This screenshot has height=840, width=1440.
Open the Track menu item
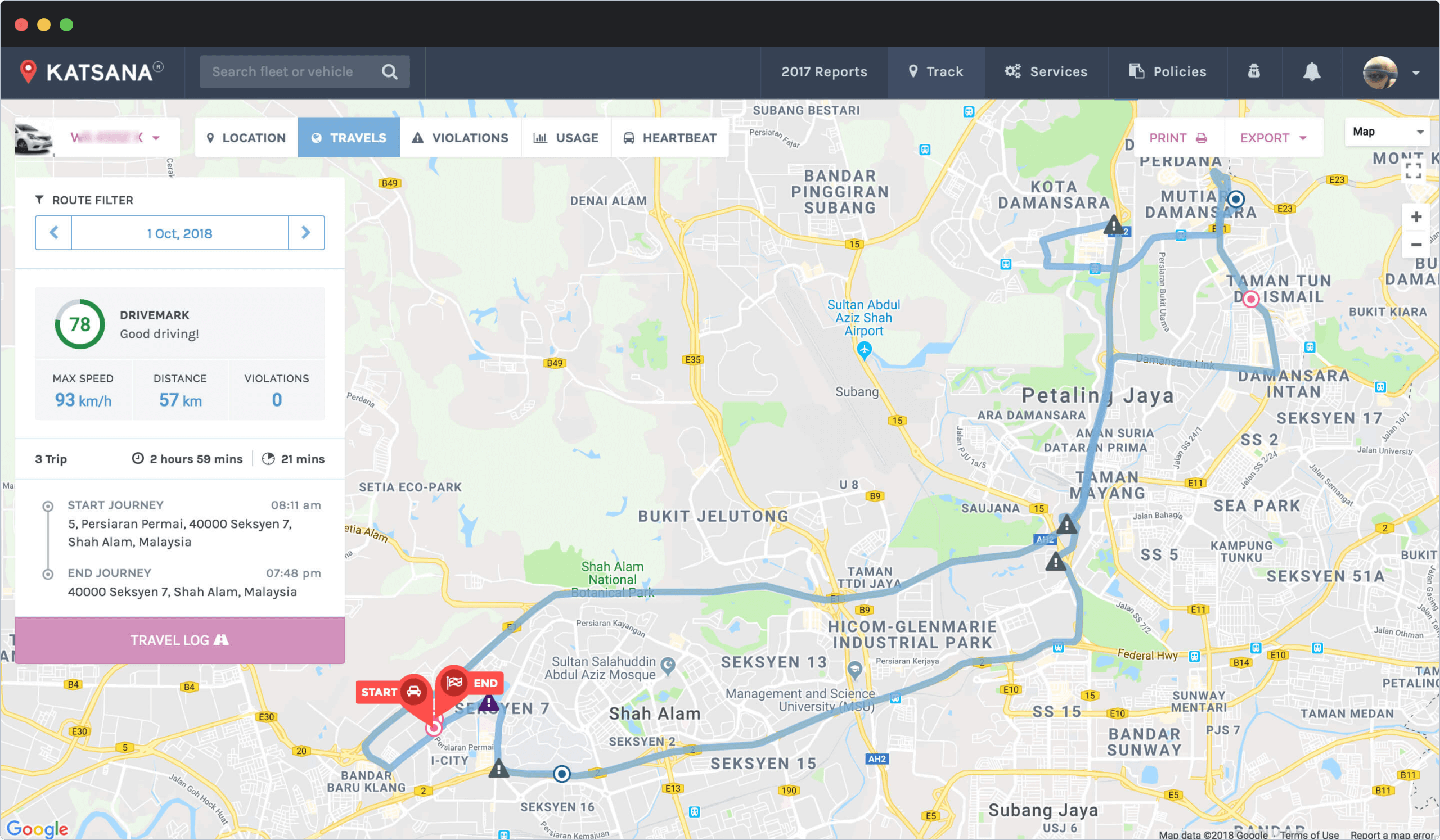(936, 72)
